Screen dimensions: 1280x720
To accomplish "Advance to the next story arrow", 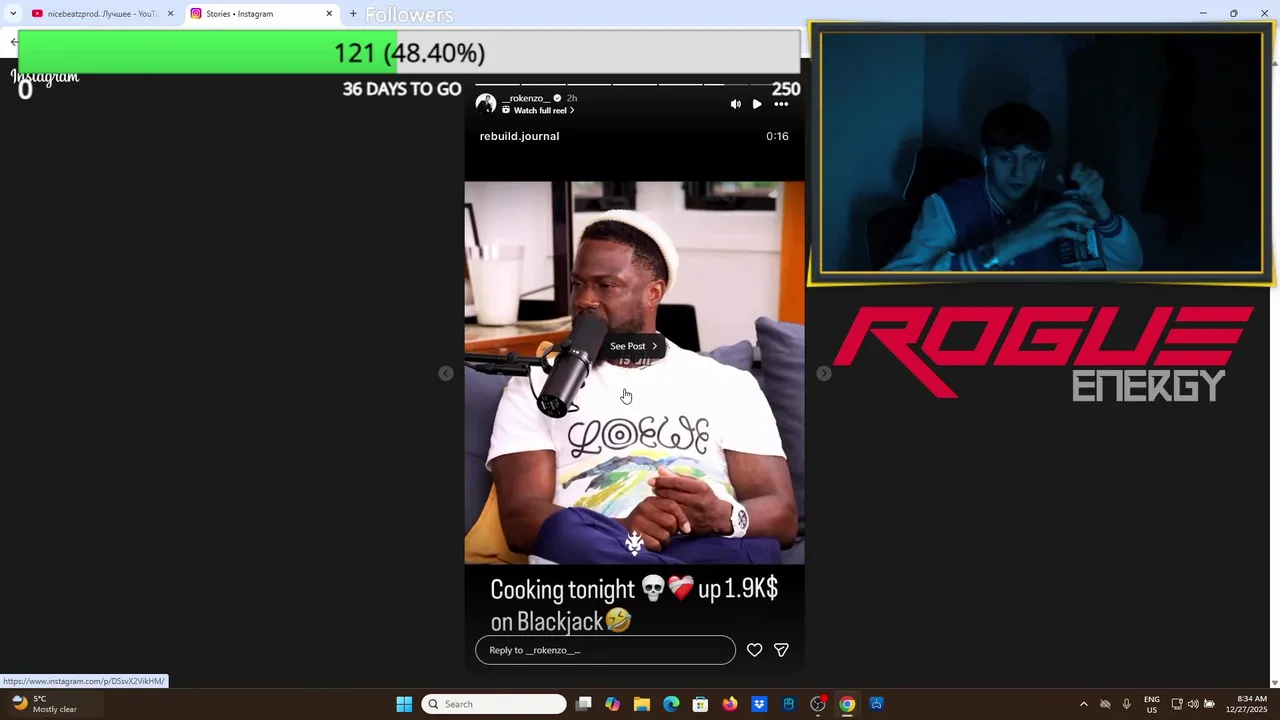I will point(824,373).
